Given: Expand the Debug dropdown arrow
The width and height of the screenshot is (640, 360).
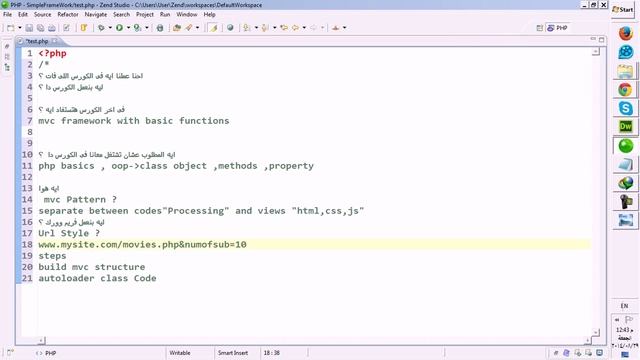Looking at the screenshot, I should tap(110, 28).
